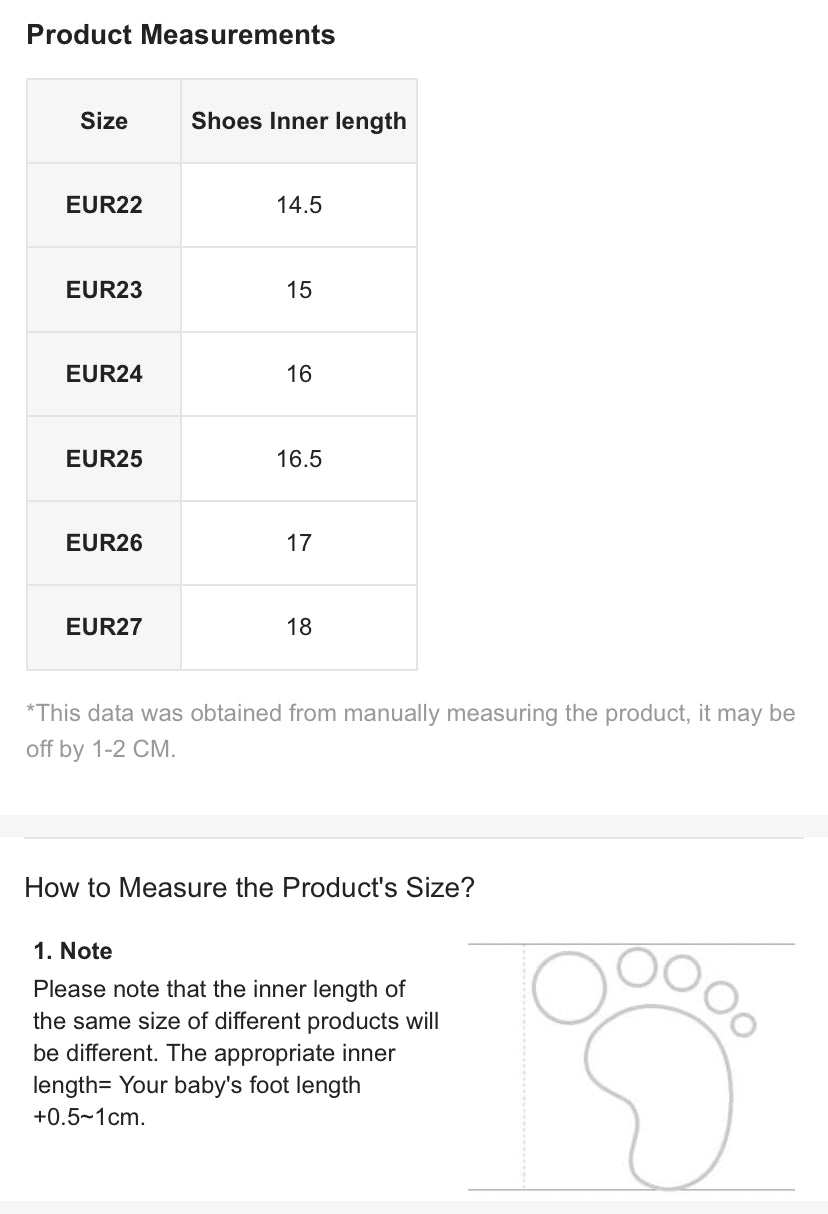
Task: Click the 1. Note subheading
Action: point(73,951)
